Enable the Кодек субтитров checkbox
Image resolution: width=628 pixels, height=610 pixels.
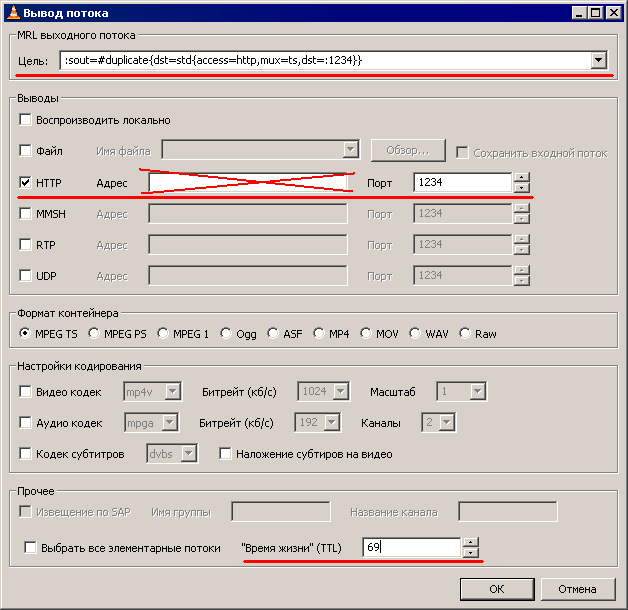25,453
